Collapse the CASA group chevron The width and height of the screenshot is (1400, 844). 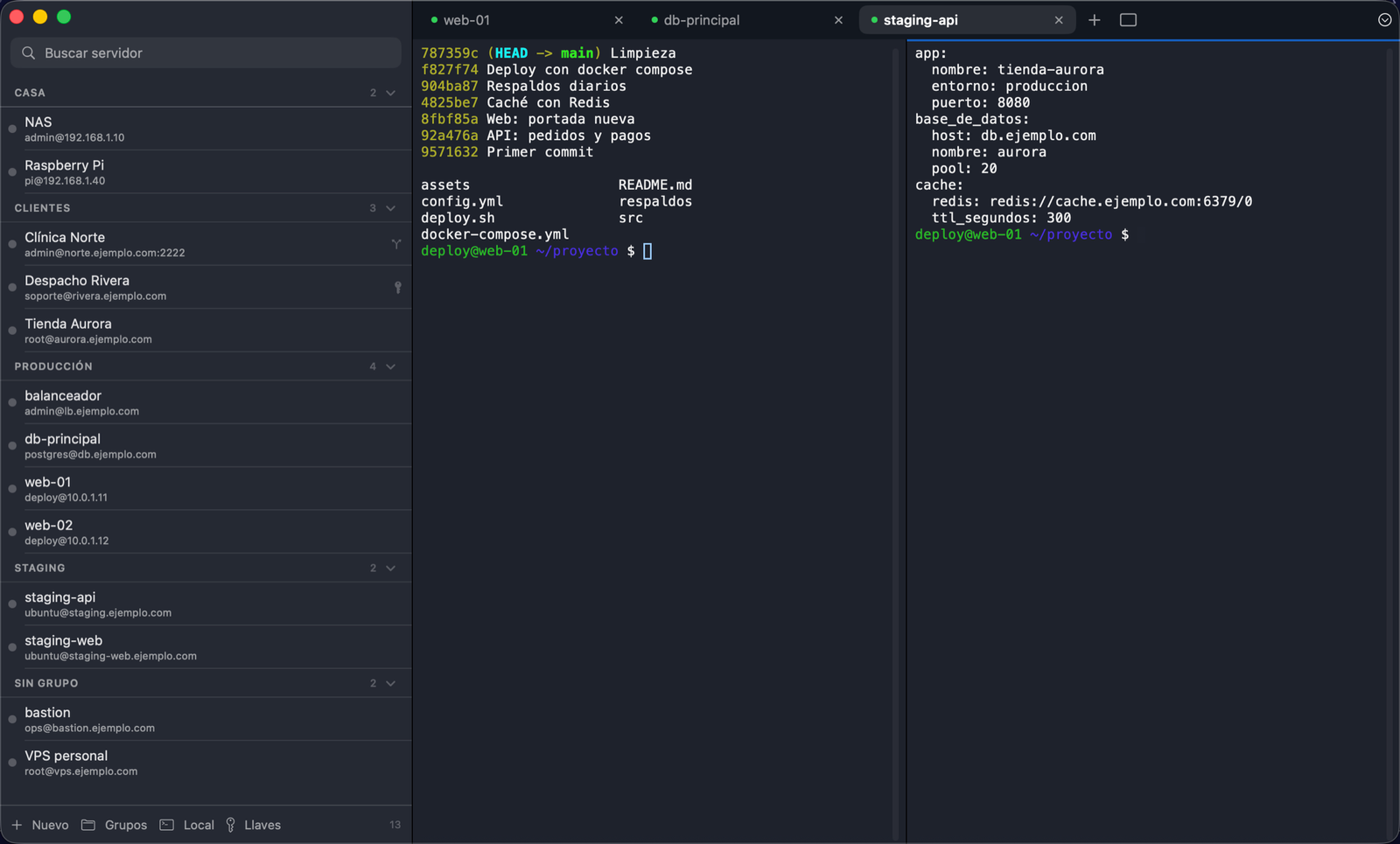(391, 93)
